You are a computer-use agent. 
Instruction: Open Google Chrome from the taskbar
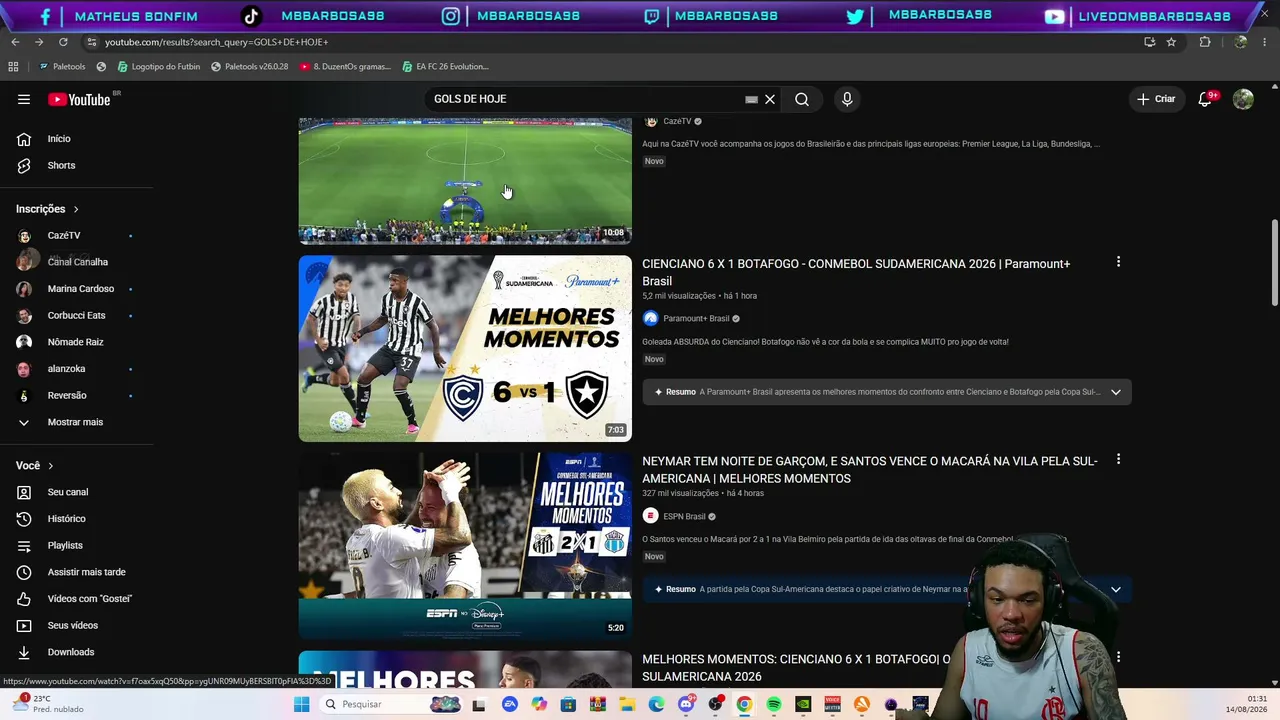click(744, 705)
